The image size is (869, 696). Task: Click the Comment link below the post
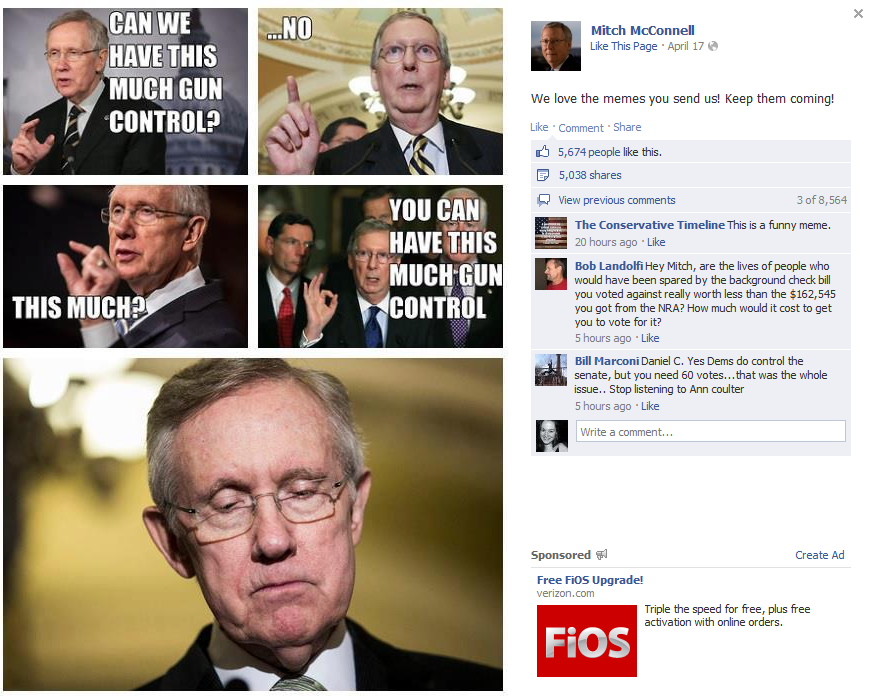(x=581, y=127)
